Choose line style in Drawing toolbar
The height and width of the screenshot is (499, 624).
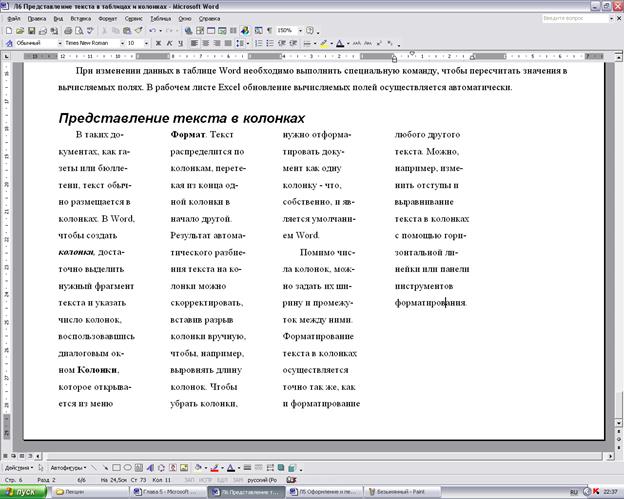click(x=247, y=468)
